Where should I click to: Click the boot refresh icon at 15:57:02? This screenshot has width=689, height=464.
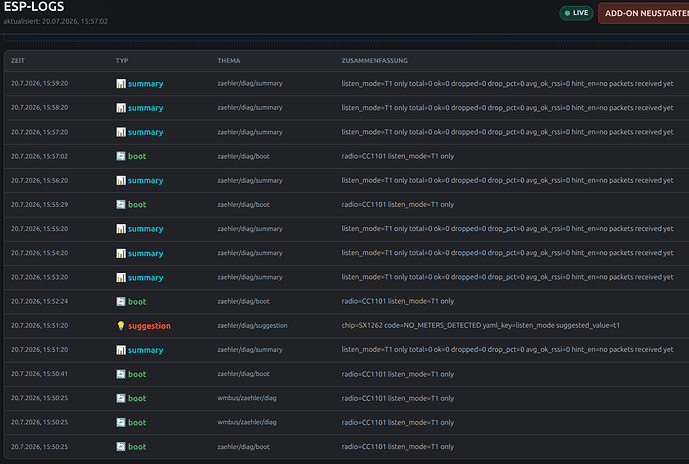(121, 156)
